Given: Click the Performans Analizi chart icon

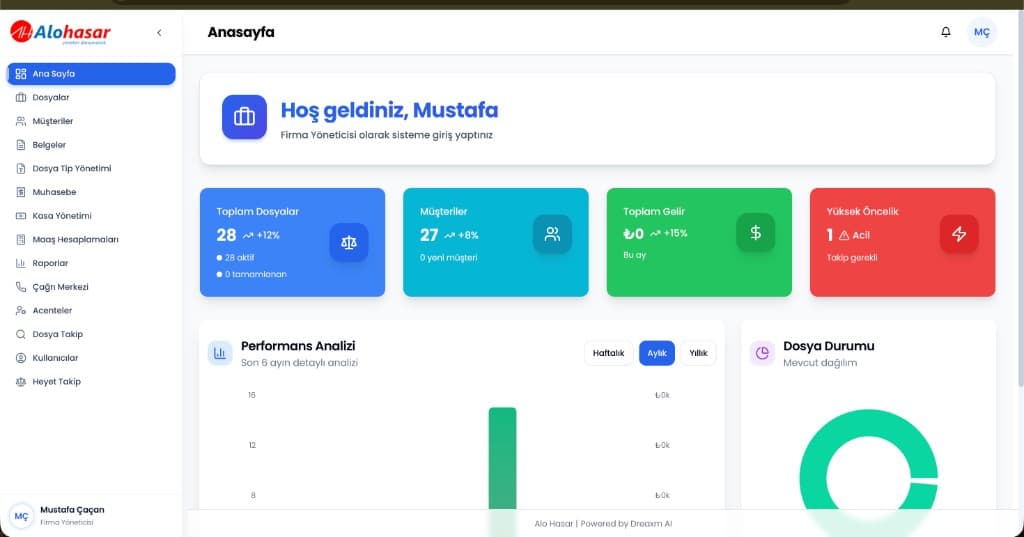Looking at the screenshot, I should pos(220,353).
